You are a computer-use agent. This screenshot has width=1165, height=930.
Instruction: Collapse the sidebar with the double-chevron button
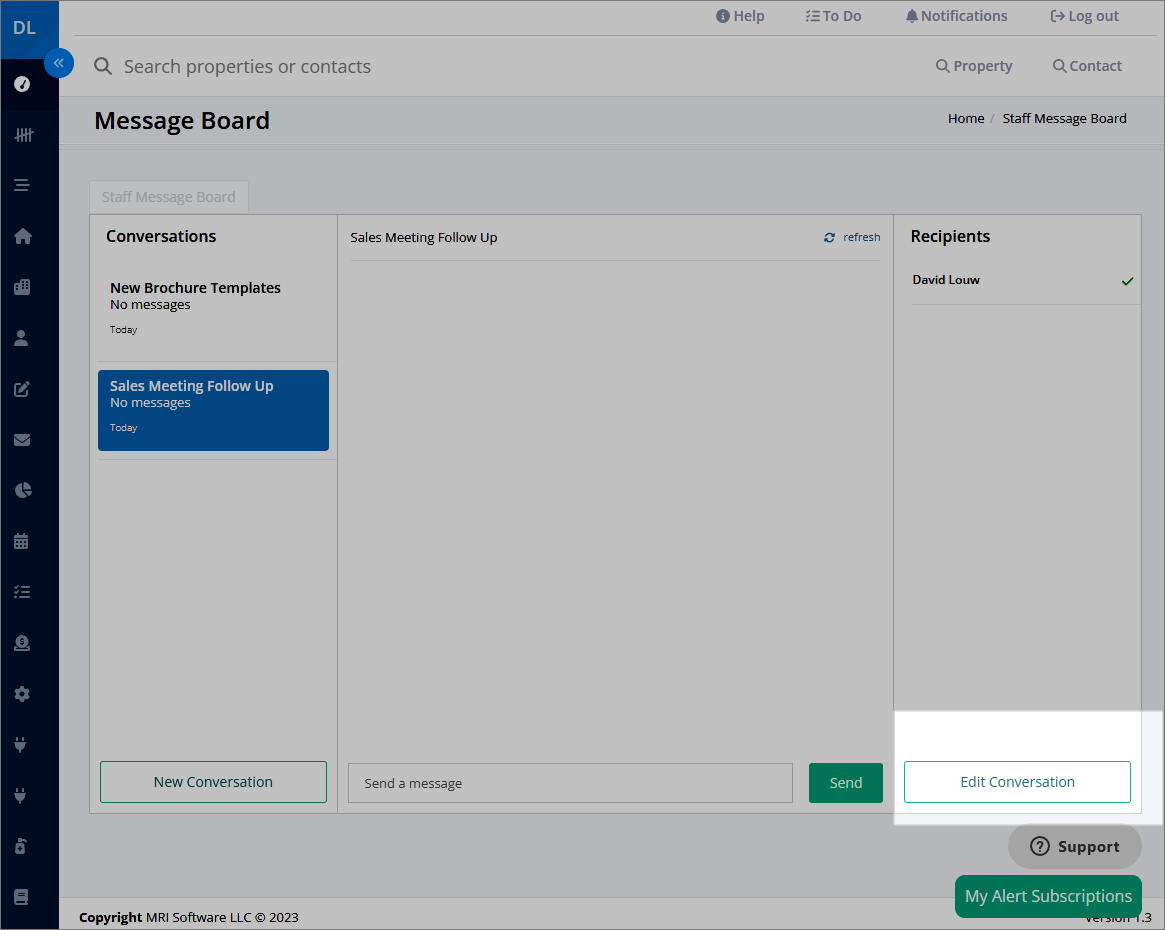[x=59, y=63]
